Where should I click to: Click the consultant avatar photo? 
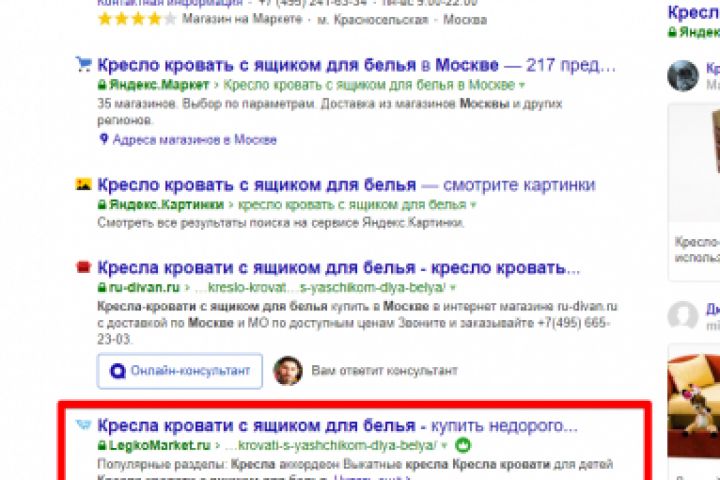pos(288,370)
